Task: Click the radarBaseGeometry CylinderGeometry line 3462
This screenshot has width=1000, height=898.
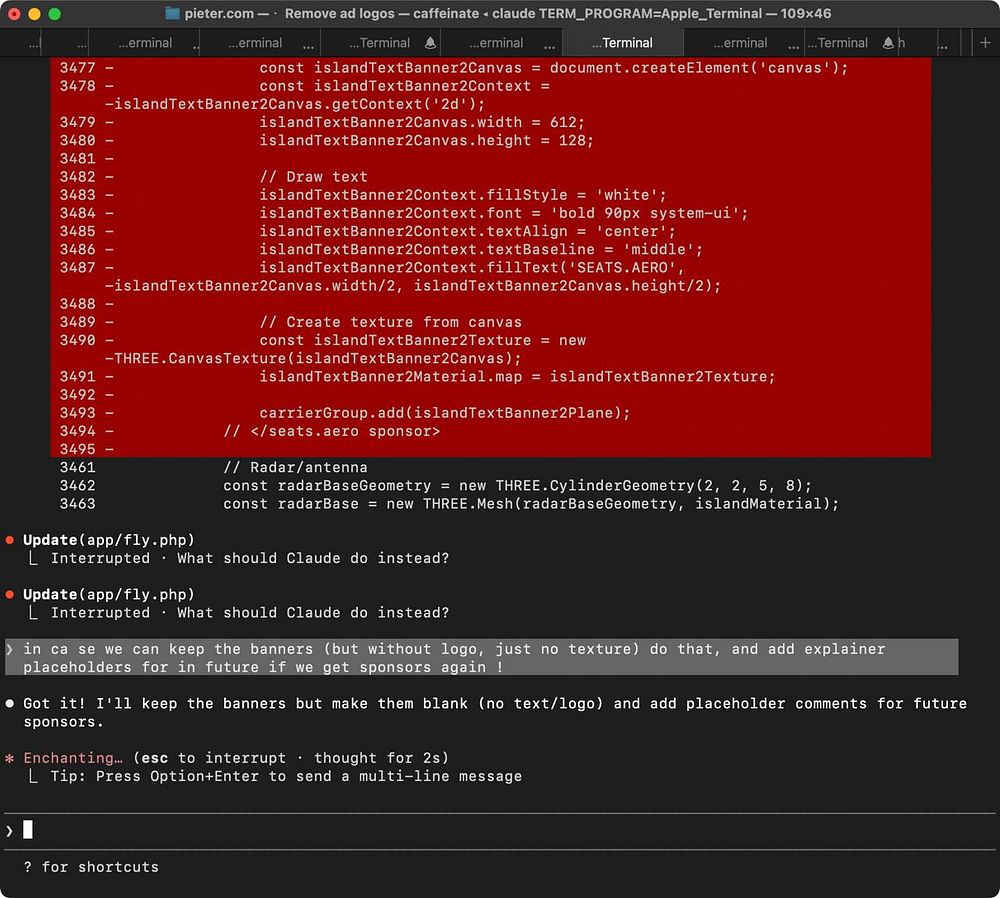Action: (x=517, y=485)
